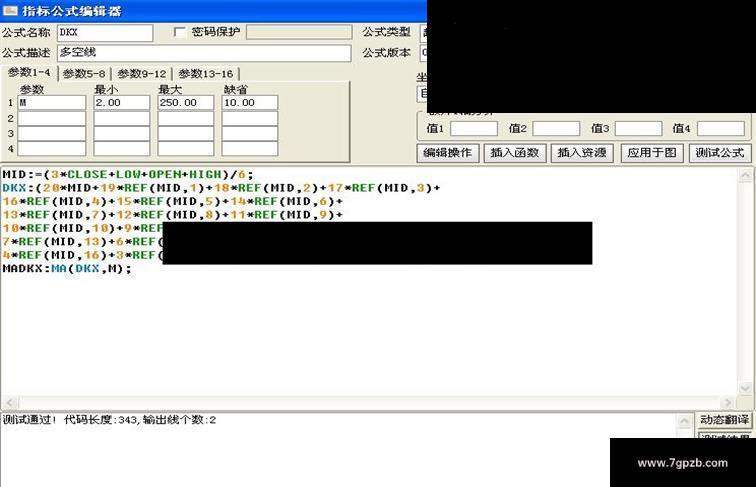Click the 13*REF(MID,7) code line
Viewport: 756px width, 487px height.
coord(173,215)
